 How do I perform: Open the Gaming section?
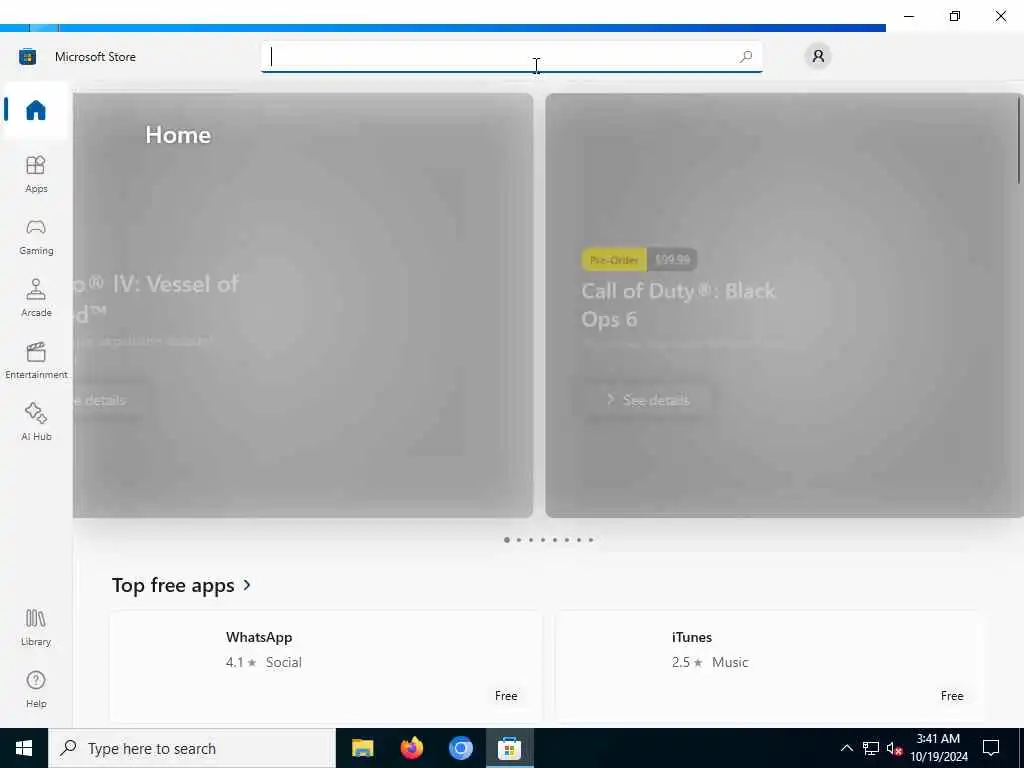coord(36,236)
